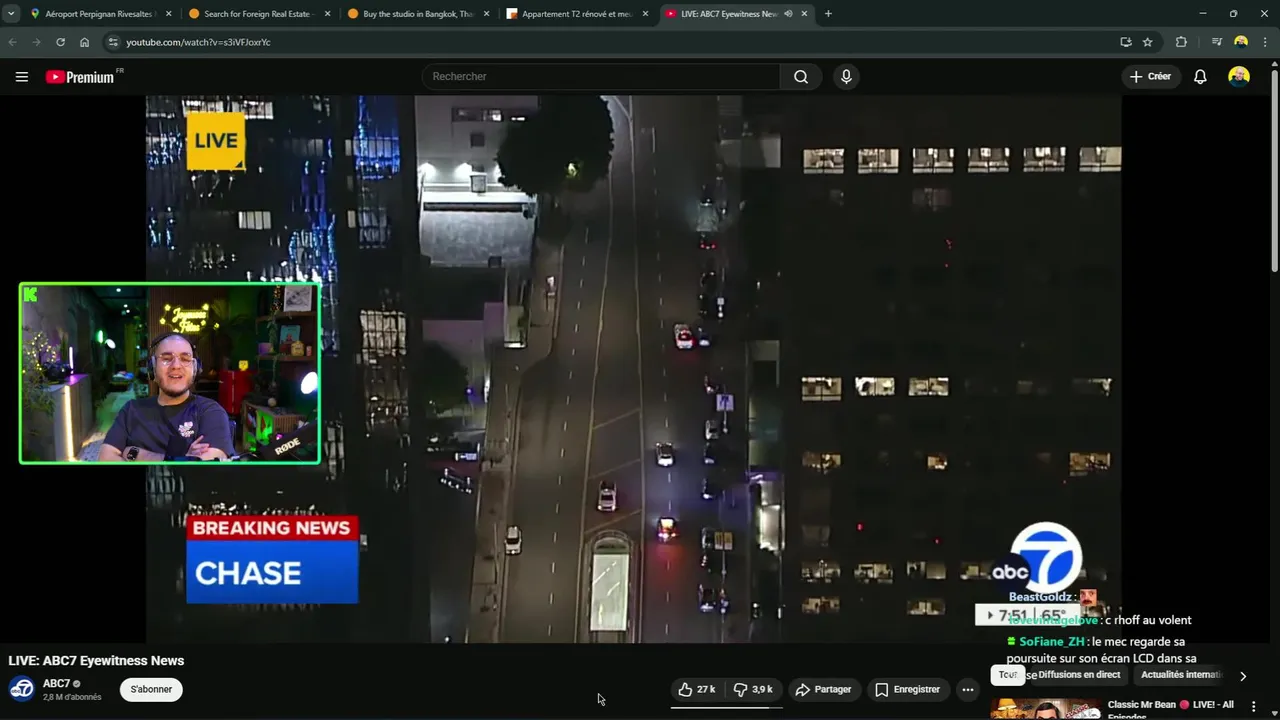1280x720 pixels.
Task: Open the YouTube account avatar menu
Action: click(1239, 76)
